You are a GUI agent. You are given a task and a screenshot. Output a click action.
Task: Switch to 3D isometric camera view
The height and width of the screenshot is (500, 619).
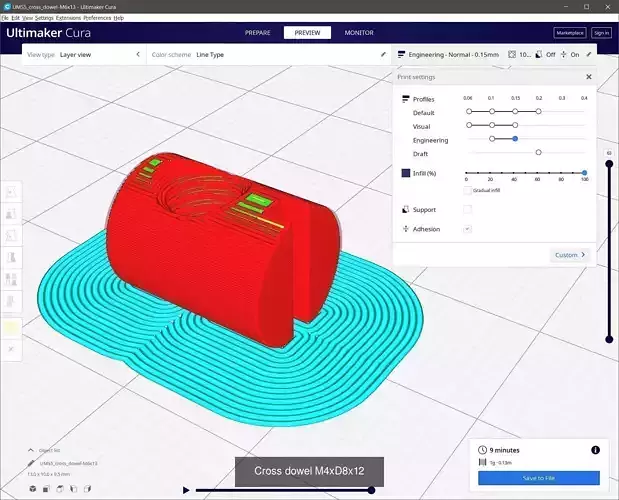tap(33, 489)
